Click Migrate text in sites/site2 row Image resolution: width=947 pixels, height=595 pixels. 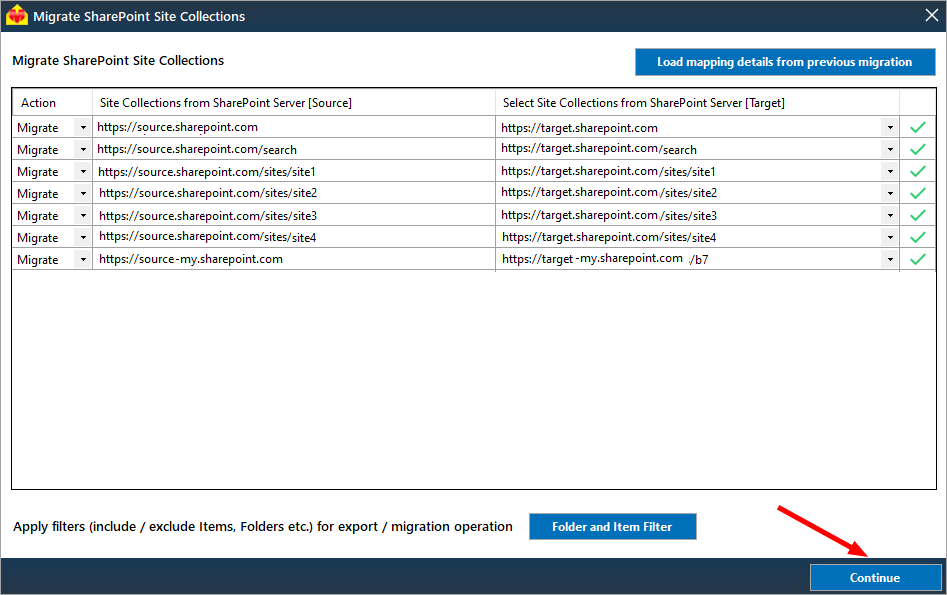pyautogui.click(x=37, y=194)
